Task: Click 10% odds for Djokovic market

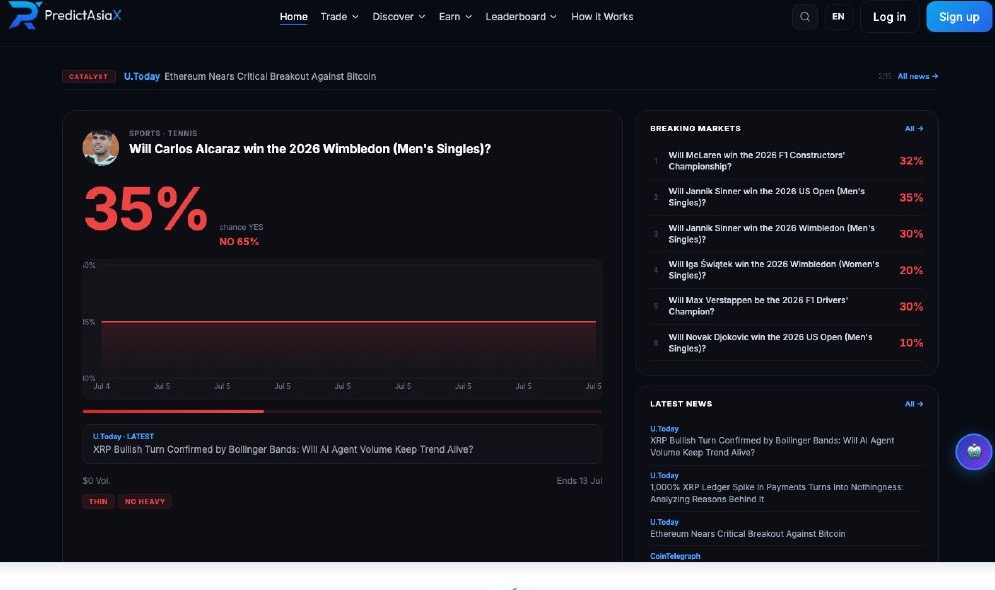Action: tap(911, 343)
